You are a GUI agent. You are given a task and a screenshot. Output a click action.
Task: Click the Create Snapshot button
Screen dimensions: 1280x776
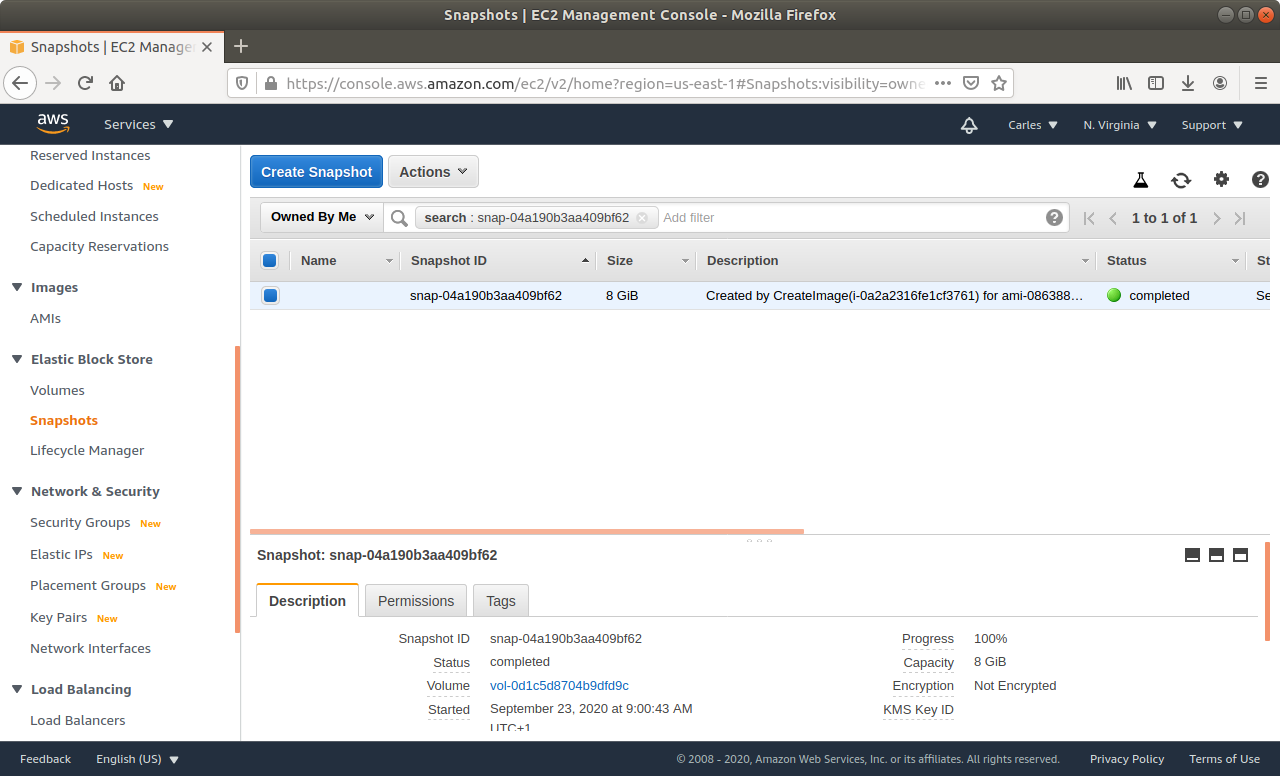click(316, 172)
